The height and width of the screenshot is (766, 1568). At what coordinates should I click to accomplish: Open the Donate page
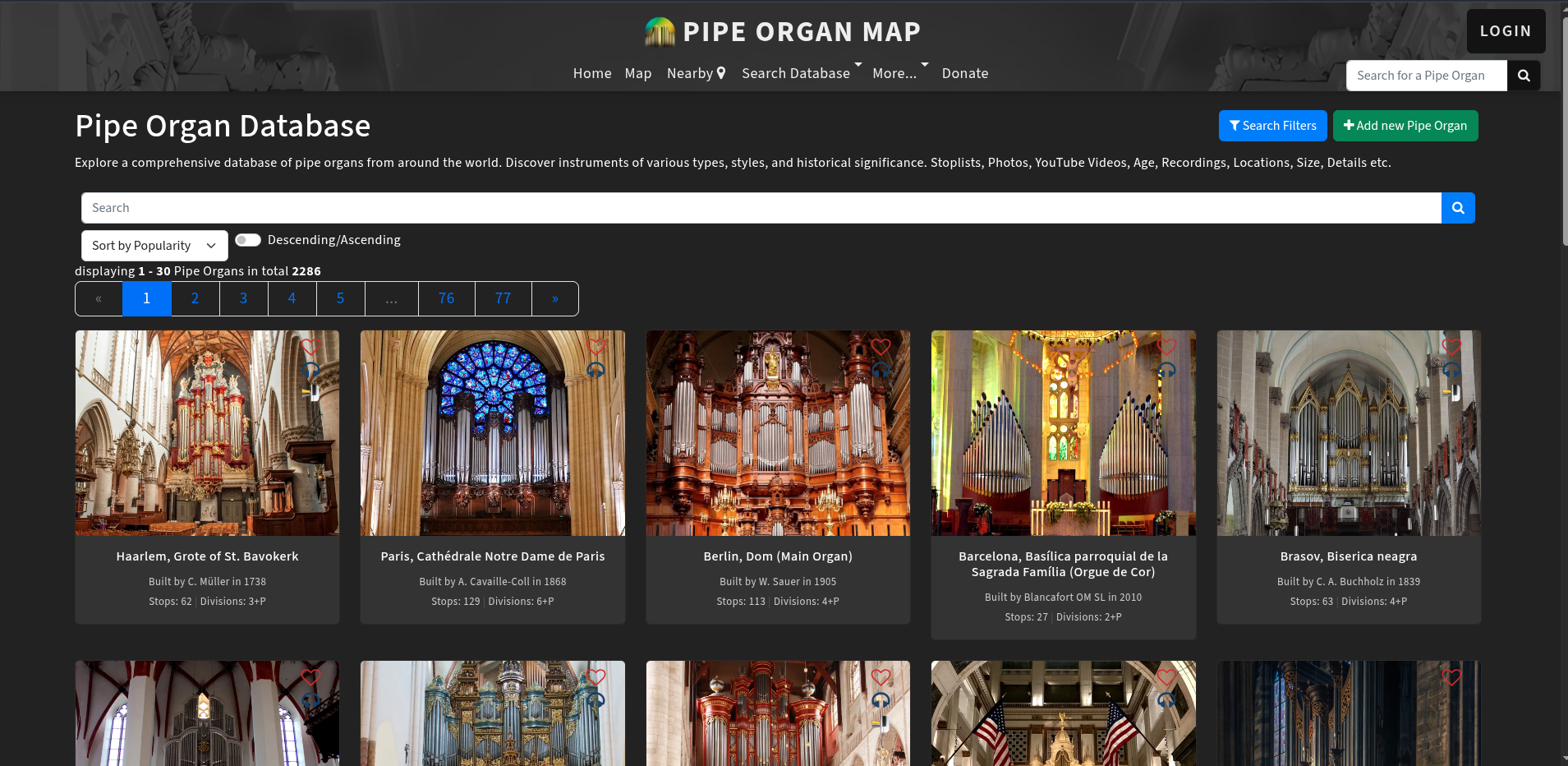point(965,73)
